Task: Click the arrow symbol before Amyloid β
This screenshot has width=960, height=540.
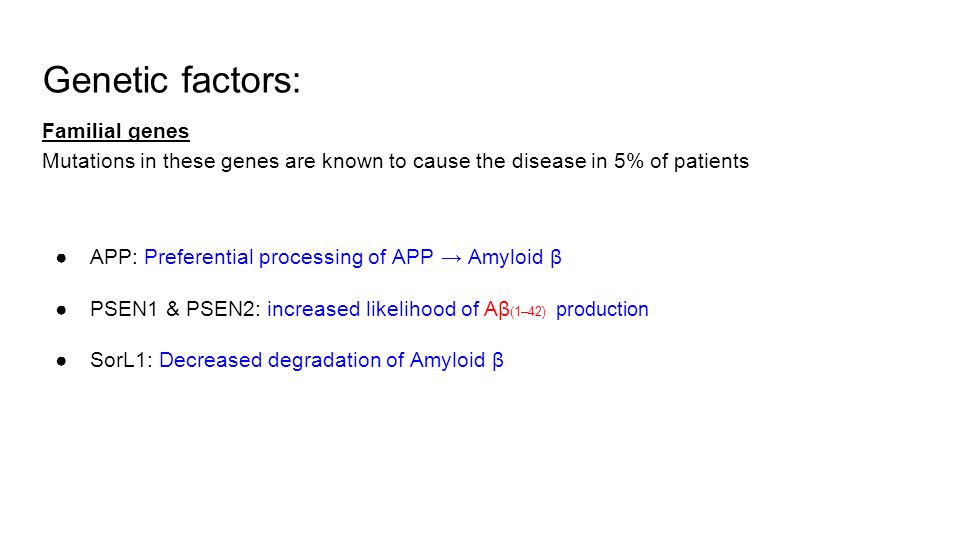Action: 451,258
